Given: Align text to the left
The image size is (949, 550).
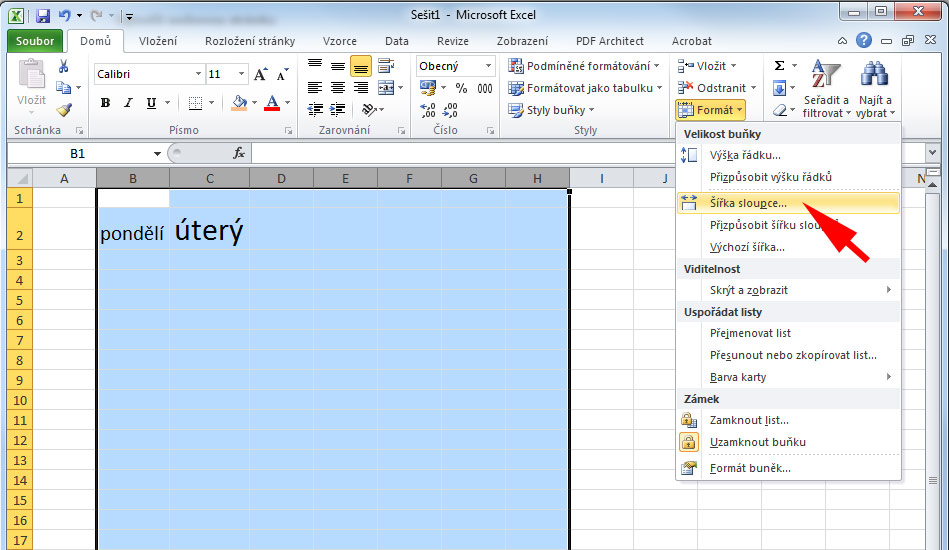Looking at the screenshot, I should click(315, 88).
